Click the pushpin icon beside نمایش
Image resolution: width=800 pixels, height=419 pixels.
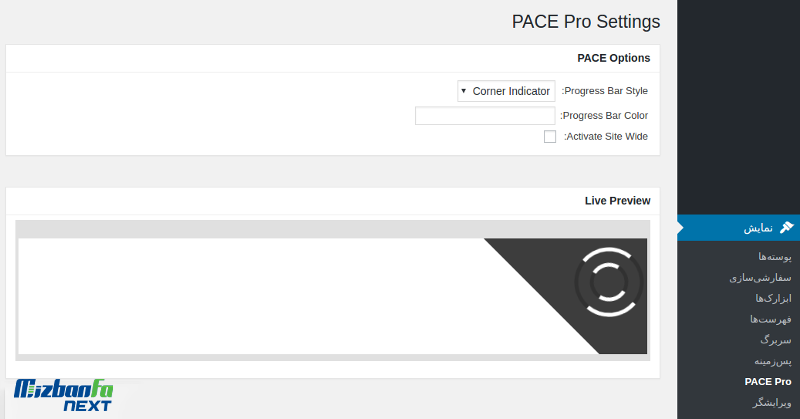click(x=786, y=228)
